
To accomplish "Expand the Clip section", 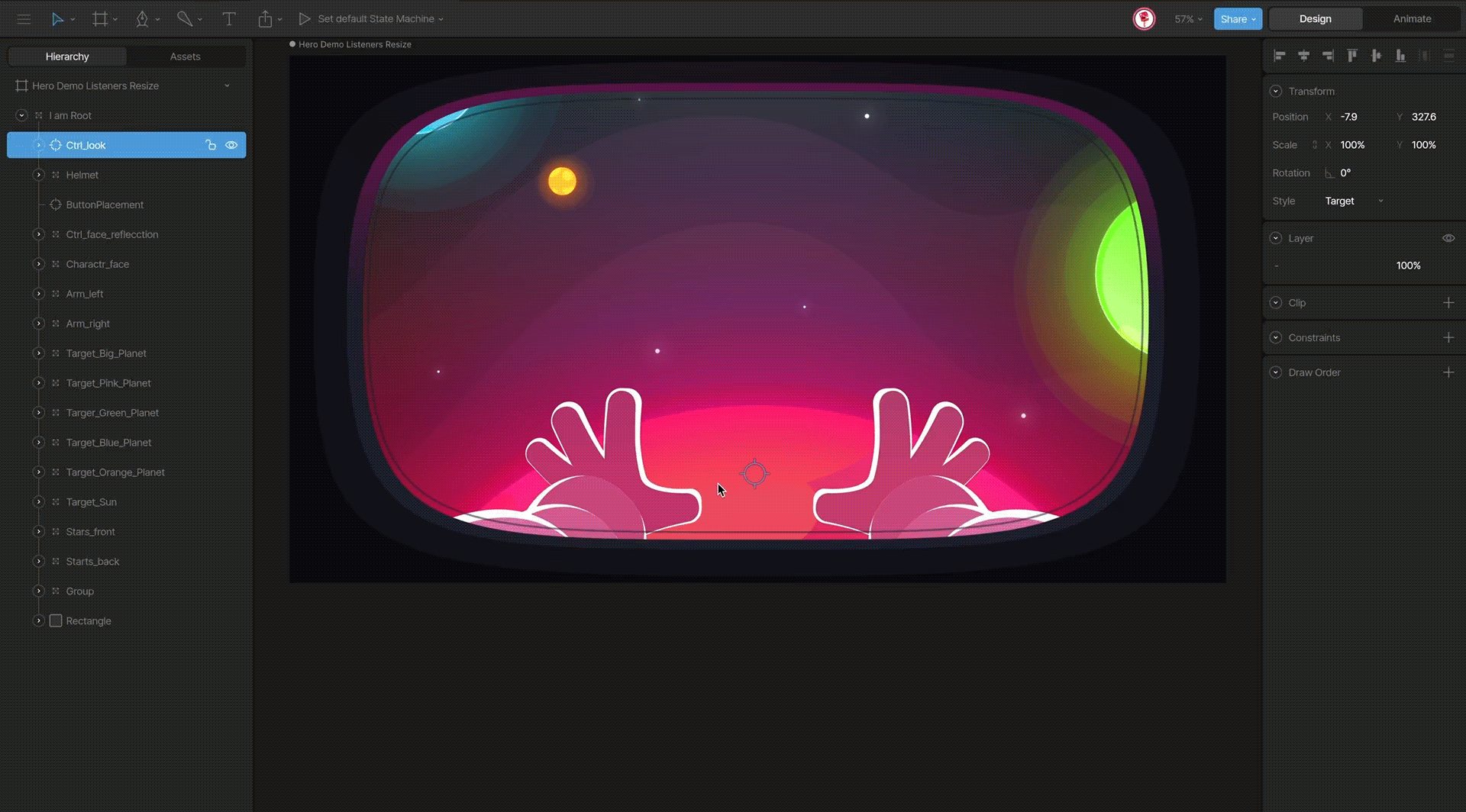I will [x=1275, y=303].
